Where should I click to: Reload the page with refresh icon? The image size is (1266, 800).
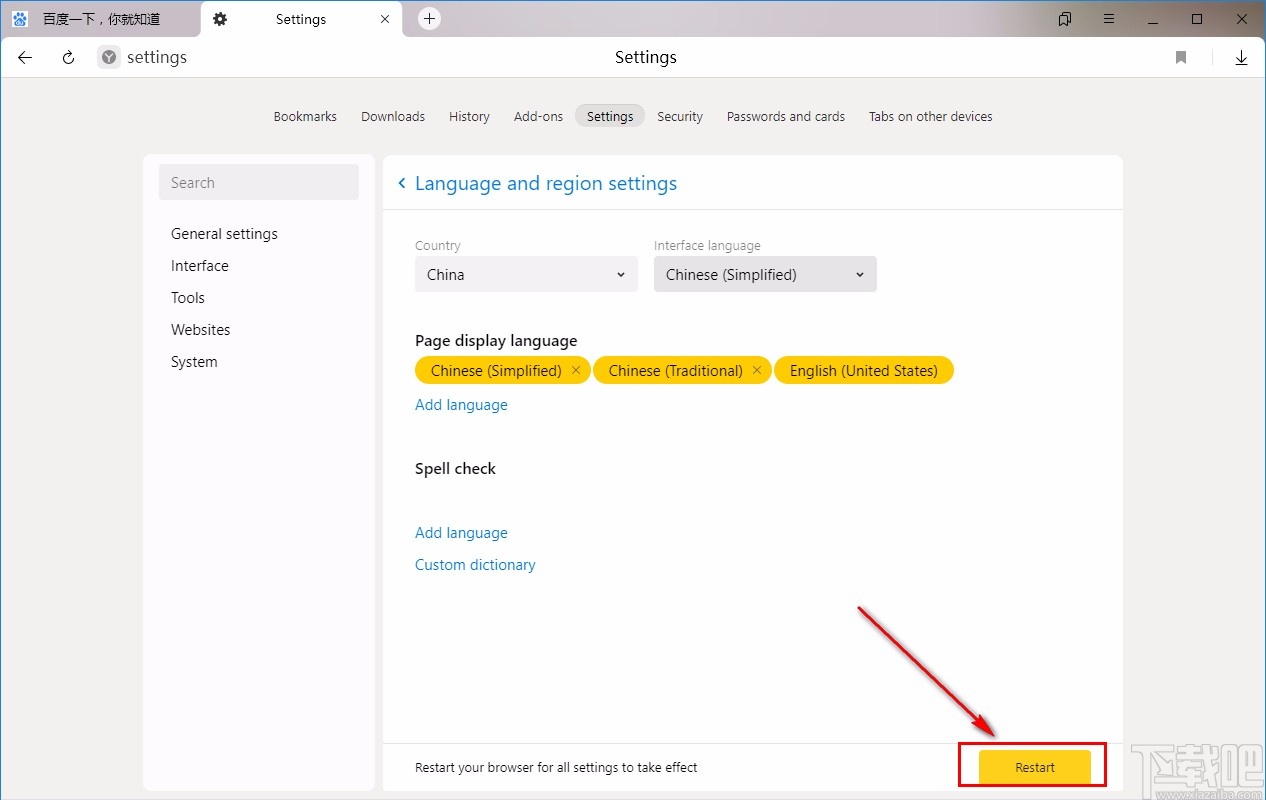[68, 58]
